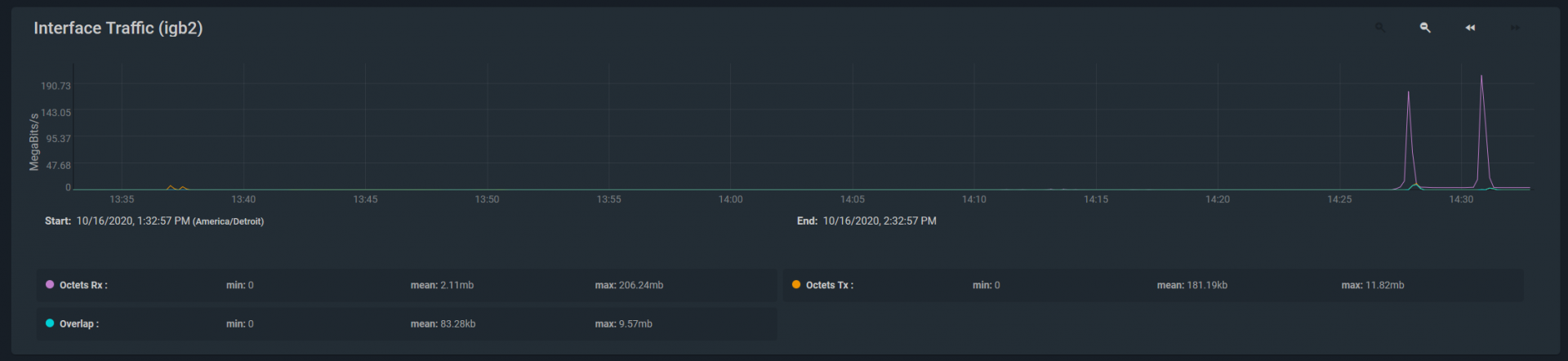The image size is (1568, 361).
Task: Click the 13:40 x-axis time label
Action: 243,199
